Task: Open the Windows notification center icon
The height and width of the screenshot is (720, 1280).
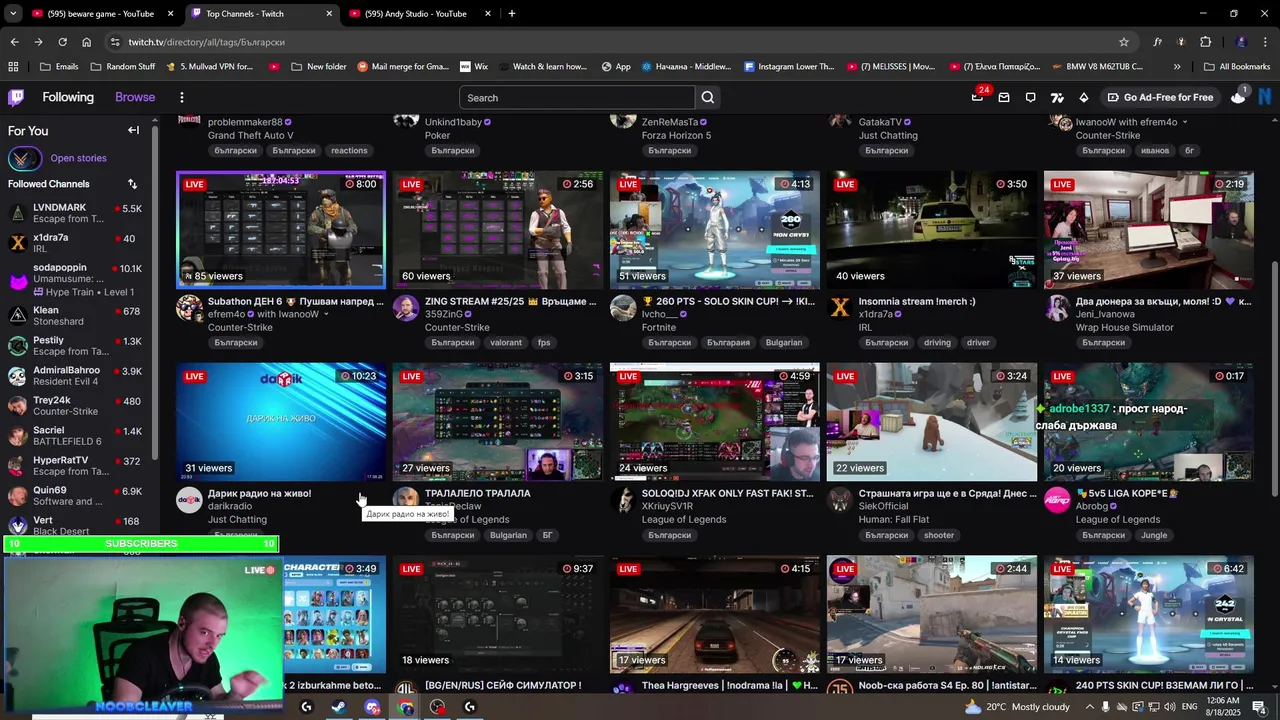Action: pyautogui.click(x=1258, y=707)
